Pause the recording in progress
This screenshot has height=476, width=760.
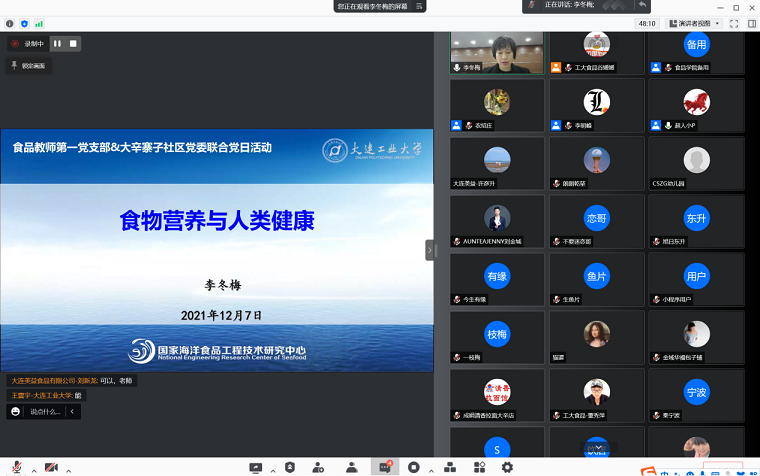click(x=57, y=43)
